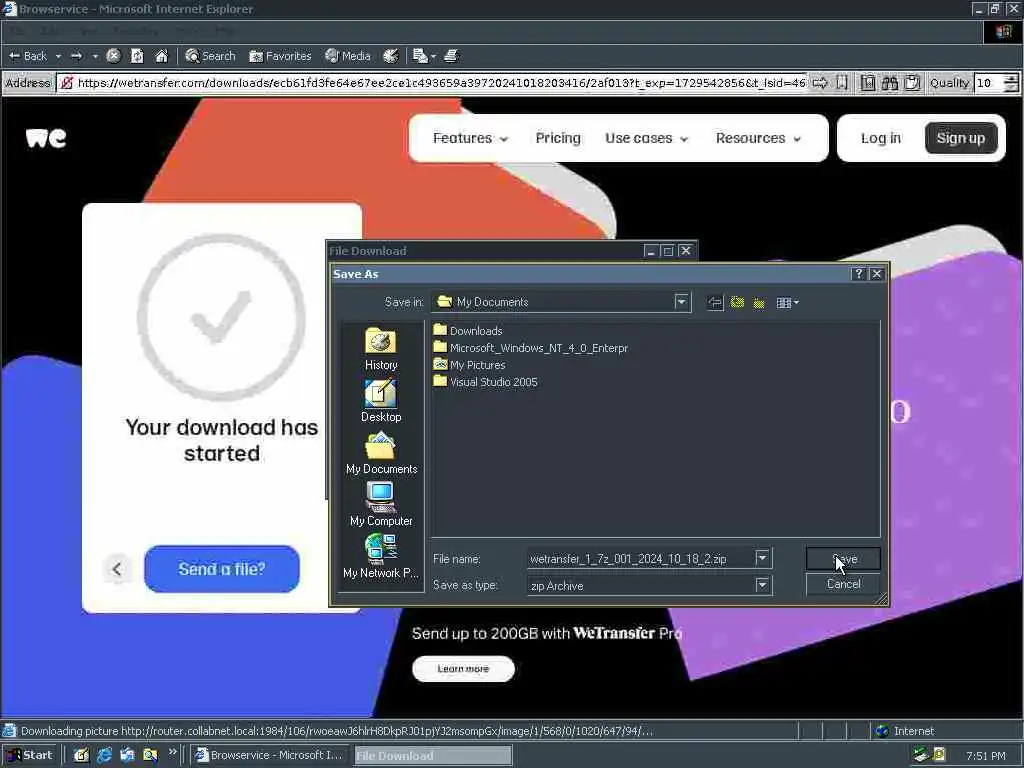Select My Network Places in places bar
Viewport: 1024px width, 768px height.
pyautogui.click(x=381, y=556)
